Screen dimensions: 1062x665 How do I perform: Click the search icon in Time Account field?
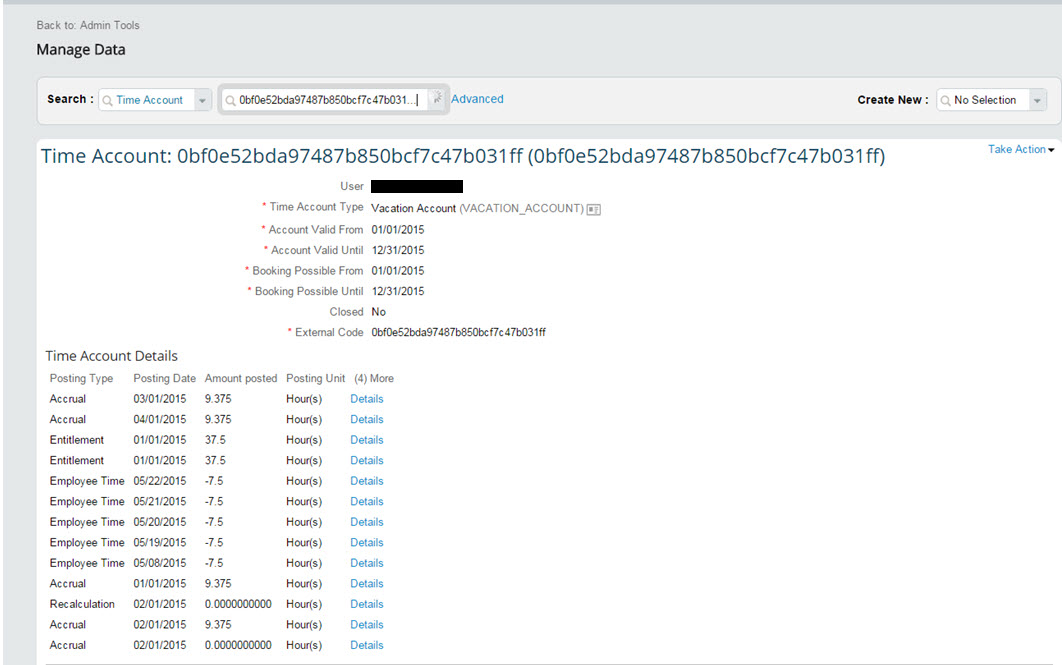click(x=108, y=100)
